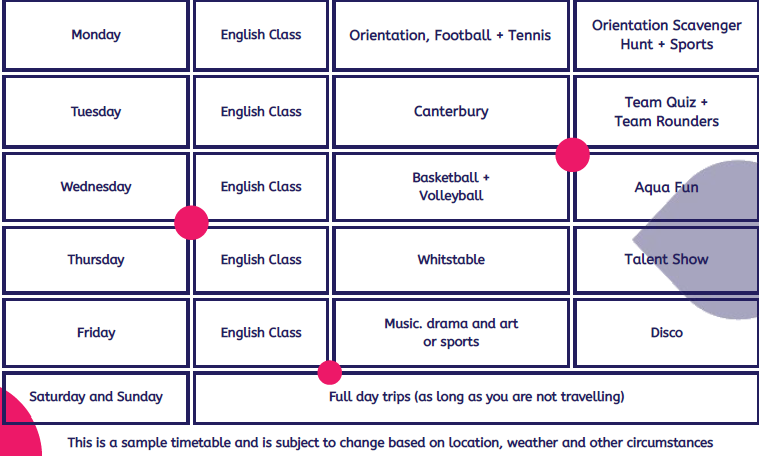Select the Talent Show cell

pos(666,259)
